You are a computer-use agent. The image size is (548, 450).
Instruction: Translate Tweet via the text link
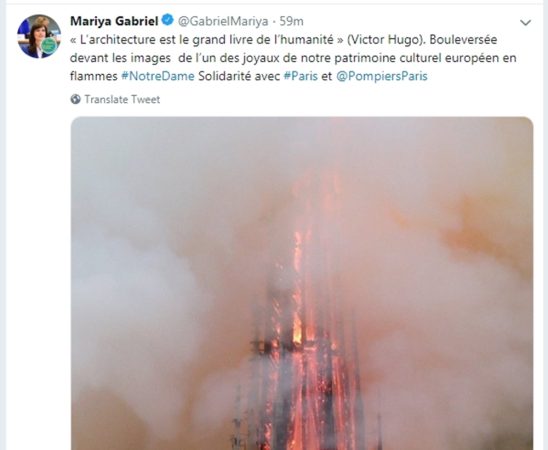click(x=122, y=99)
